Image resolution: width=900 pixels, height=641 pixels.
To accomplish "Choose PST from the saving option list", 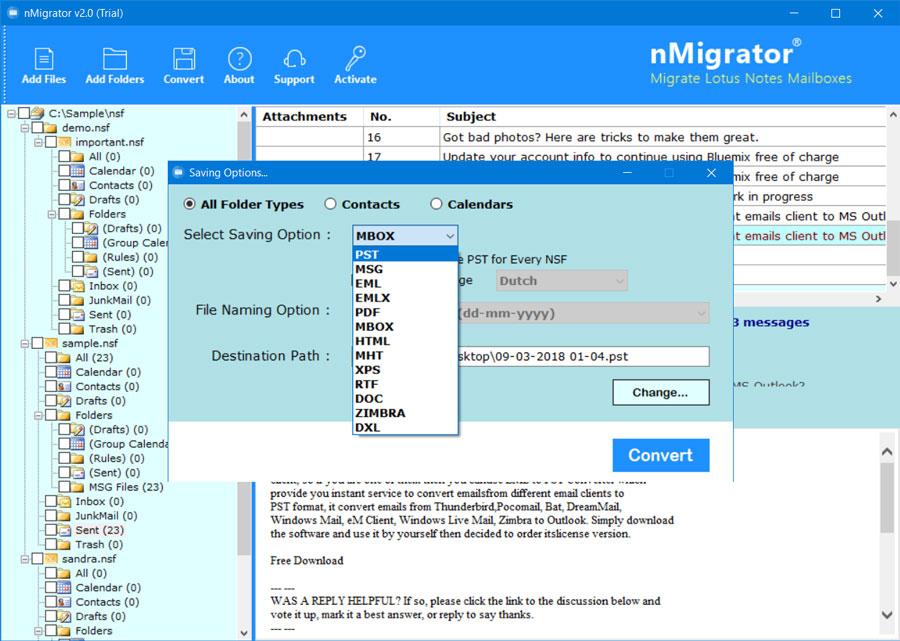I will click(x=405, y=255).
